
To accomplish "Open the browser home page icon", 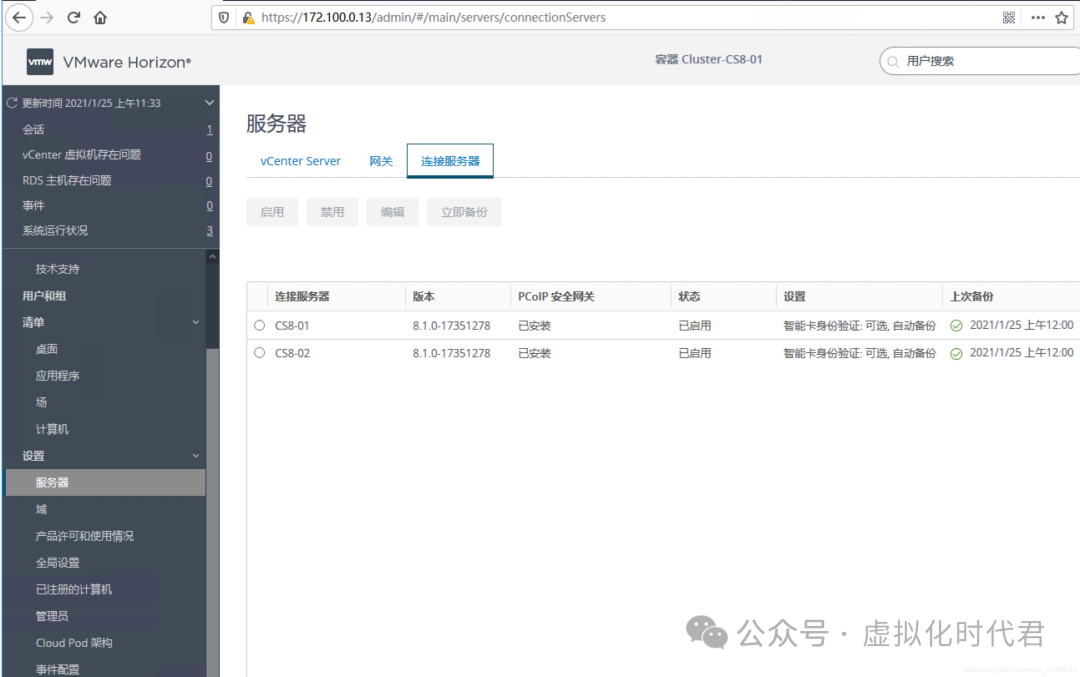I will point(101,18).
